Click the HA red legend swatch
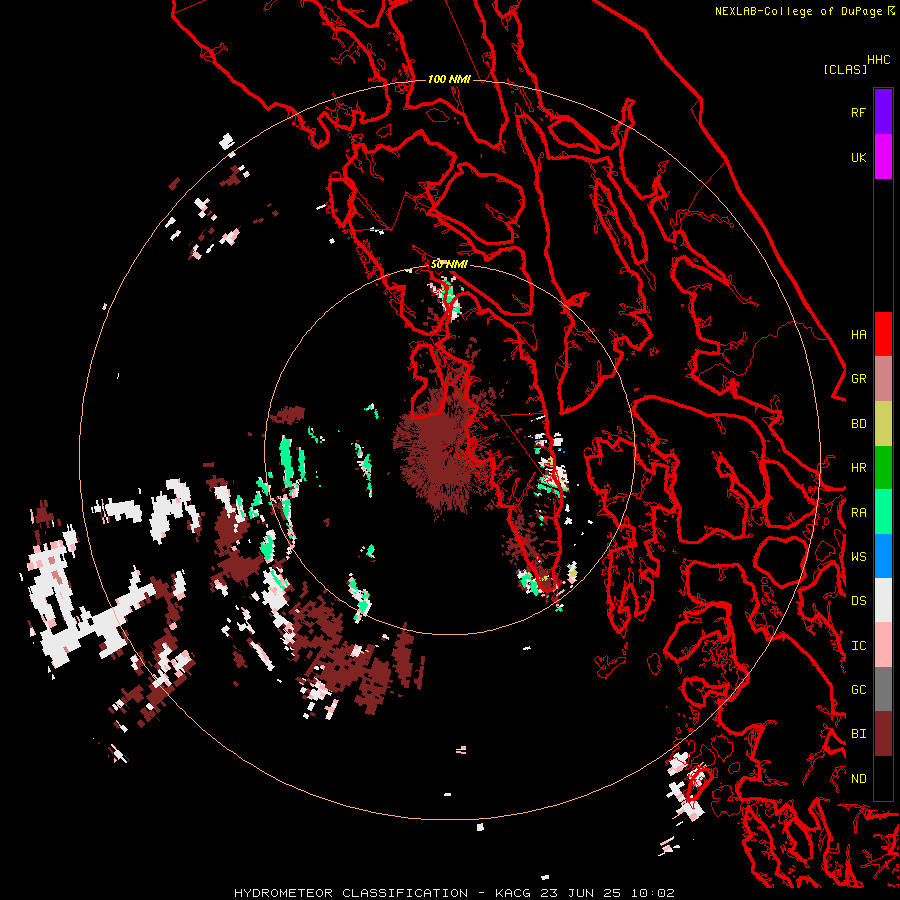 tap(883, 334)
